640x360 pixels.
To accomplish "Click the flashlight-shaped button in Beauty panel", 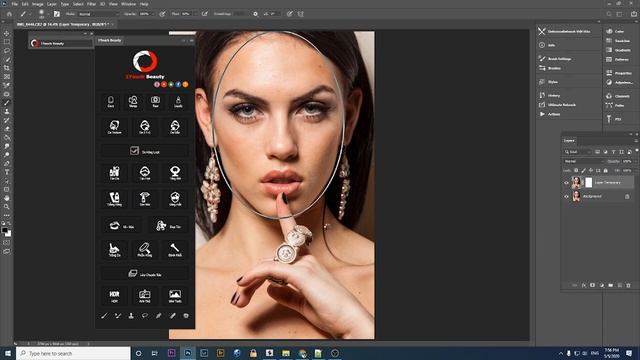I will tap(144, 198).
